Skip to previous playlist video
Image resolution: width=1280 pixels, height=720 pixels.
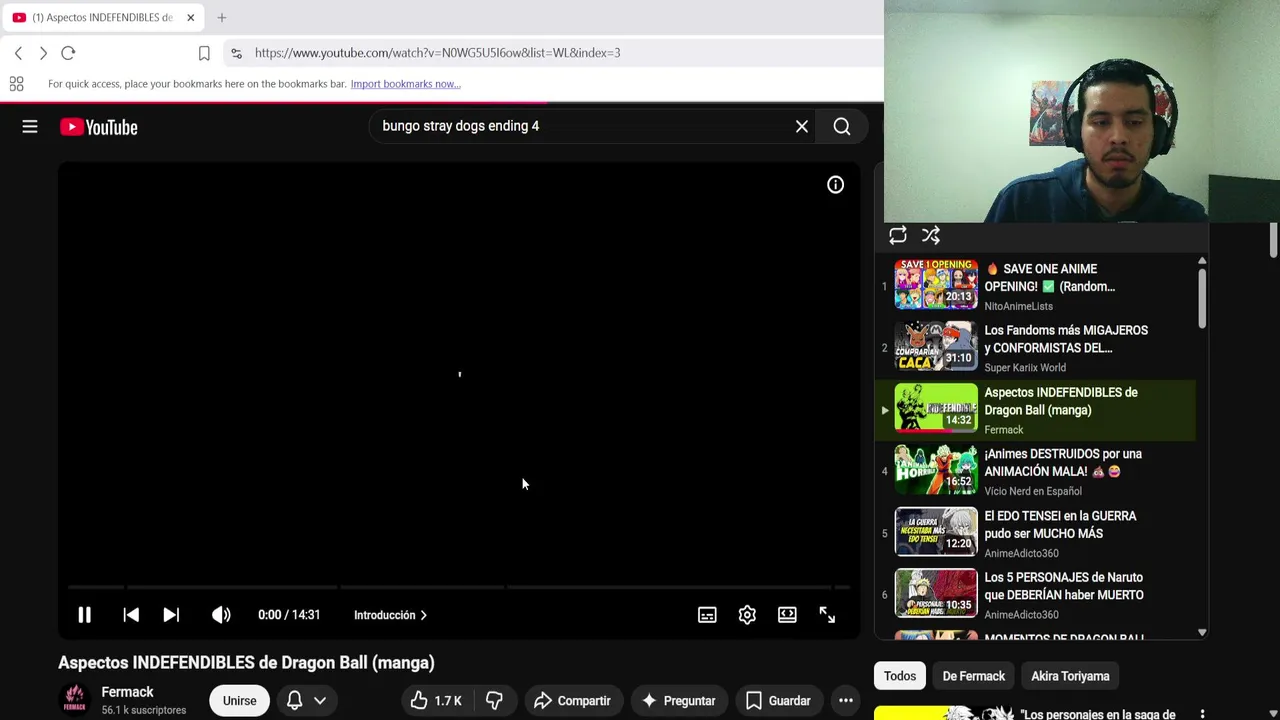pos(131,615)
